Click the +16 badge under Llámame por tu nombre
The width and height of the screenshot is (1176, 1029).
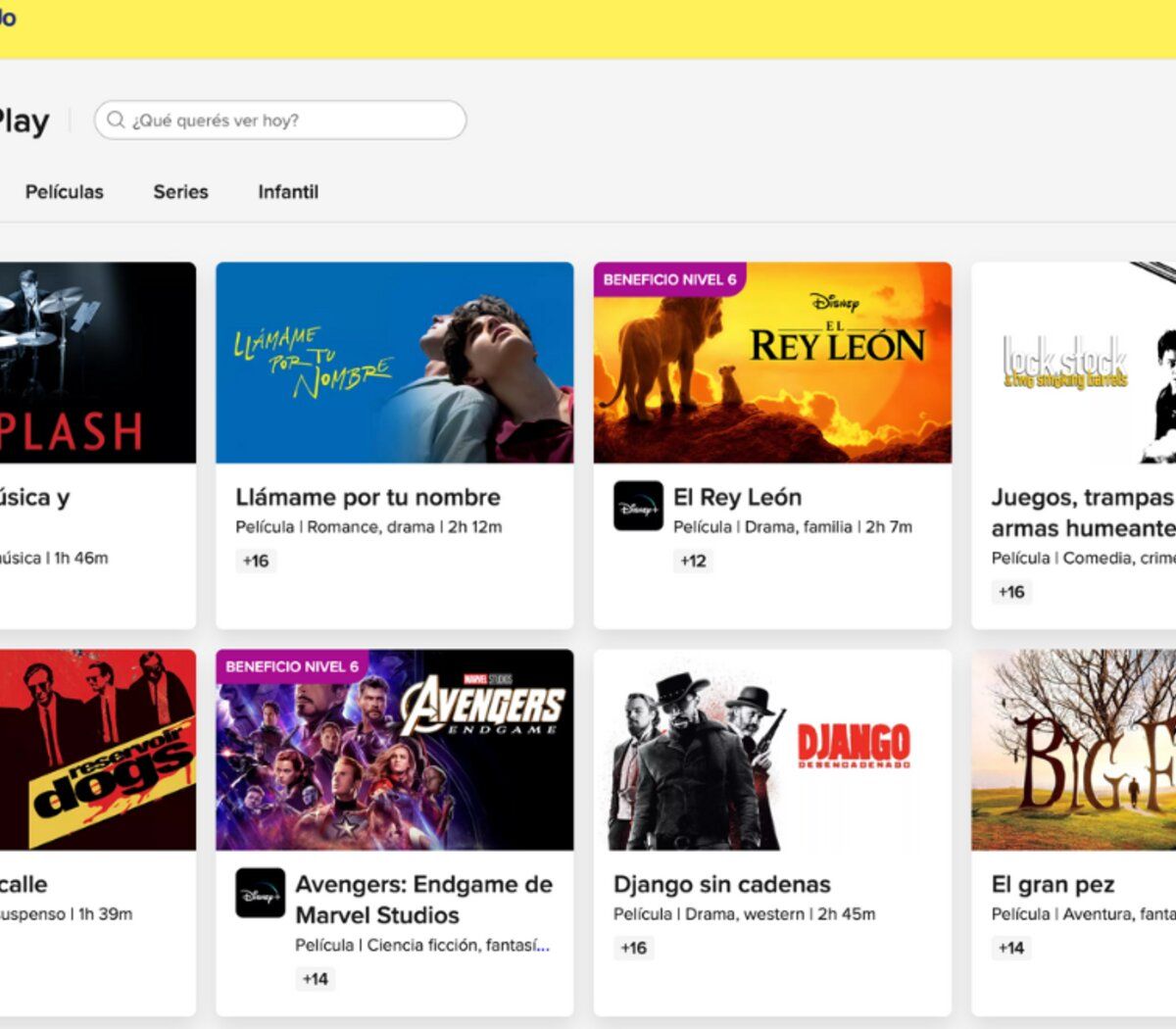(x=257, y=561)
